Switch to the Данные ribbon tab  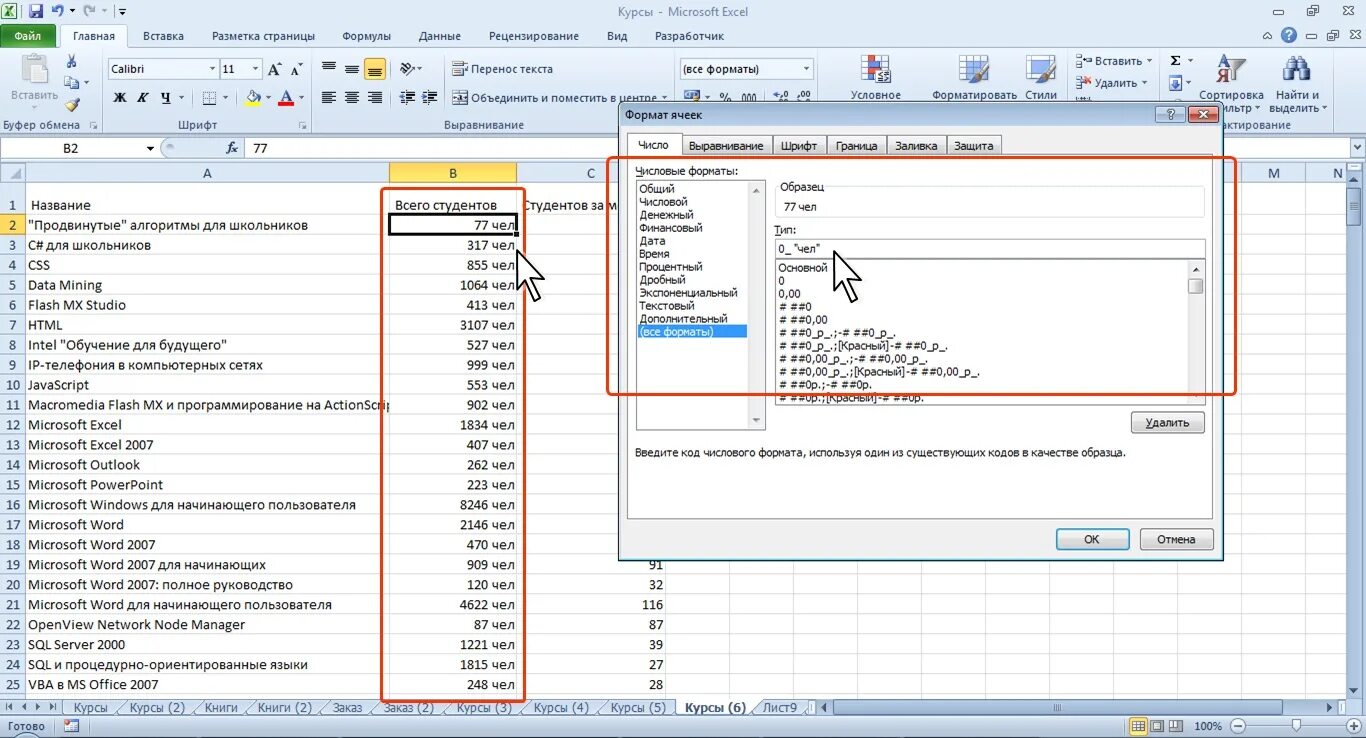coord(440,36)
